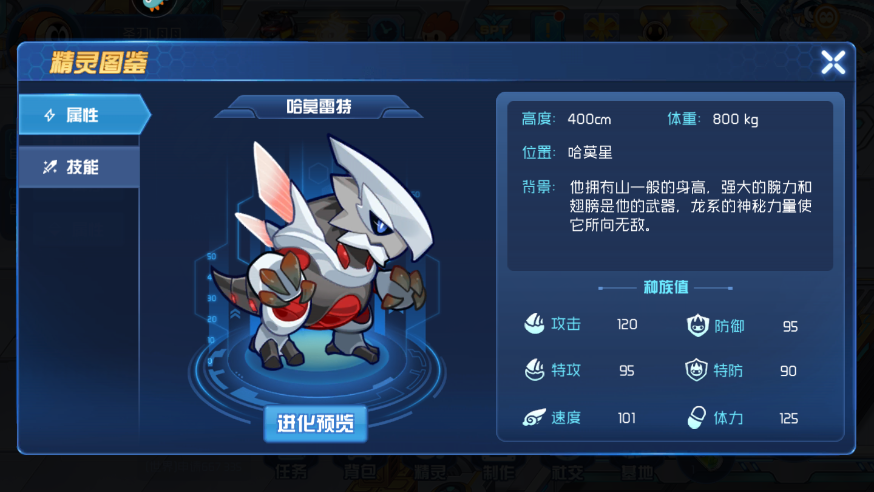Click the 速度 wing icon
The width and height of the screenshot is (874, 492).
pos(533,417)
